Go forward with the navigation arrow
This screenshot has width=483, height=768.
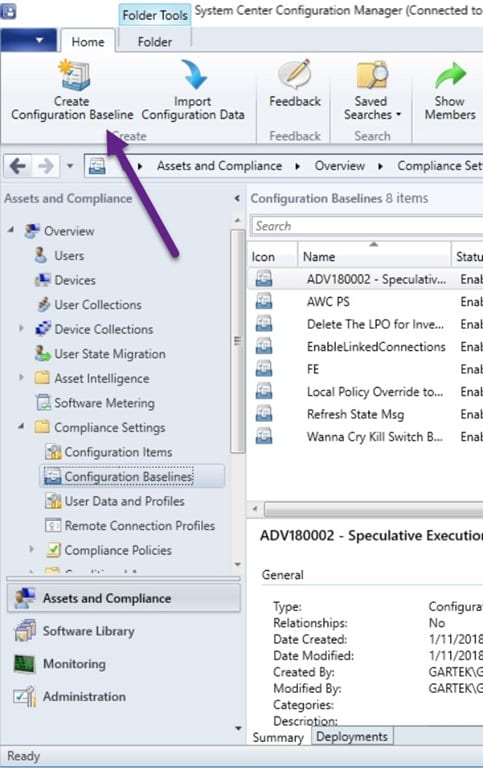pos(46,166)
